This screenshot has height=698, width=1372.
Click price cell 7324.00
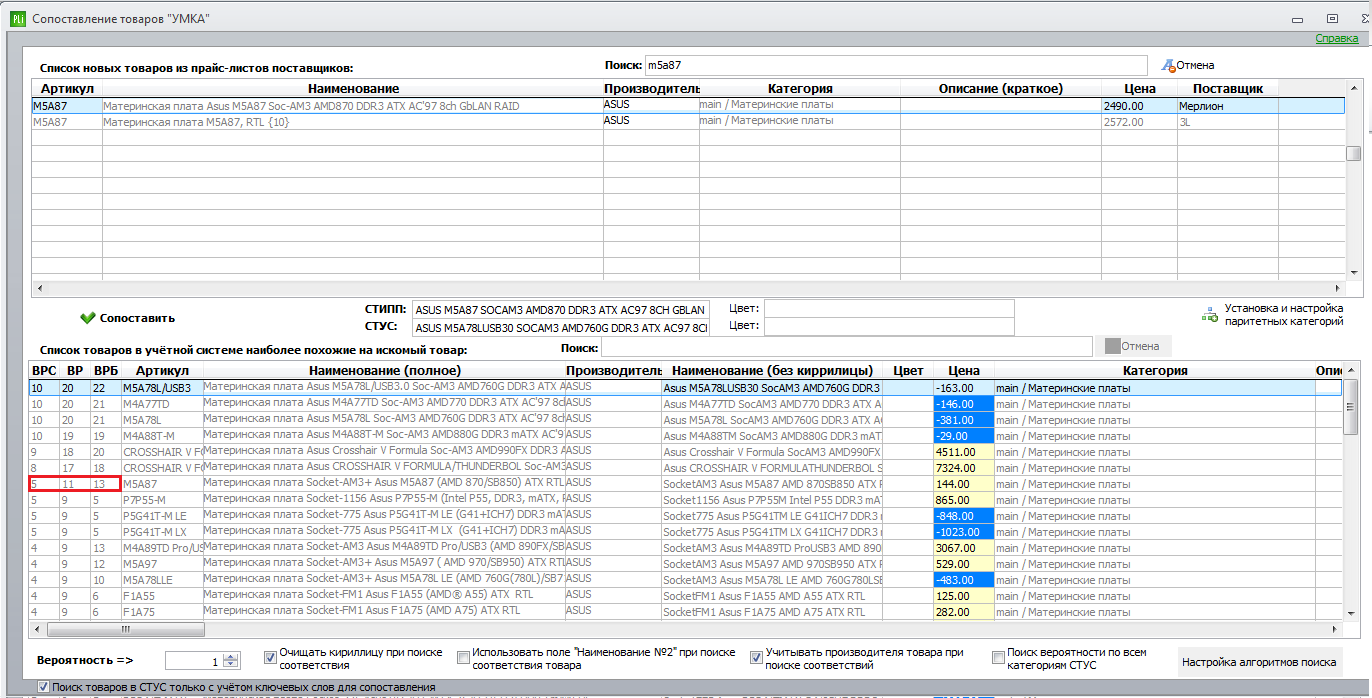[963, 468]
